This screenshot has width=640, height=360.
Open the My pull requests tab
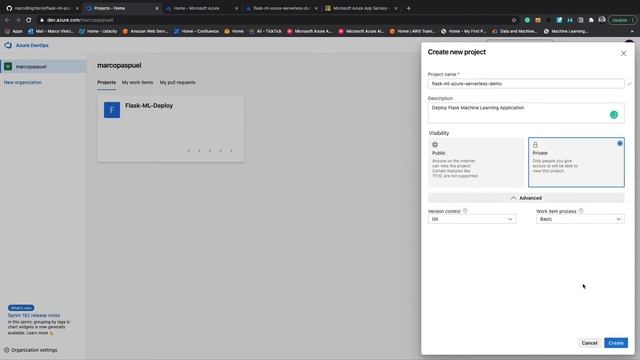(x=178, y=82)
